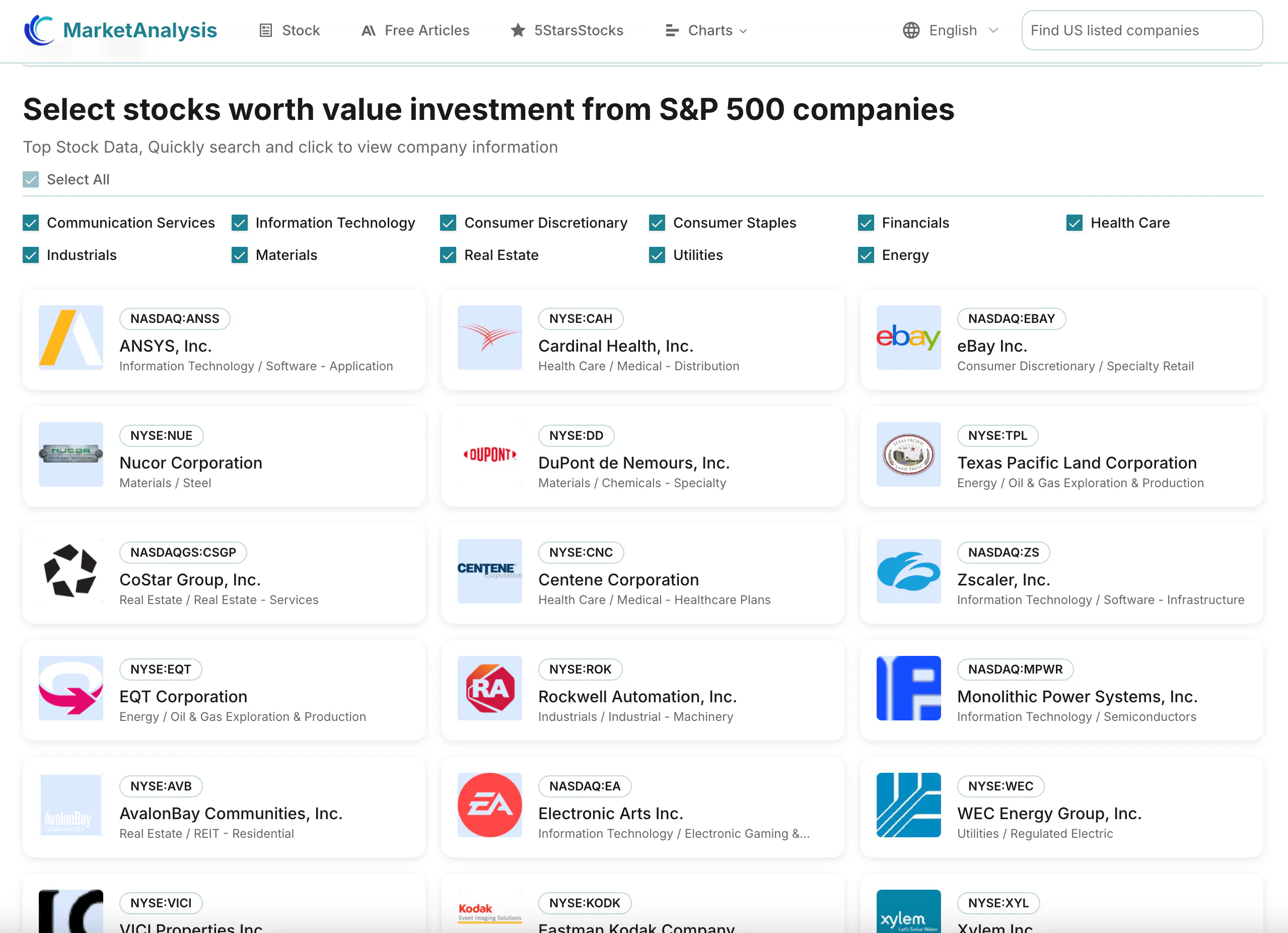Uncheck Financials sector checkbox

[866, 223]
